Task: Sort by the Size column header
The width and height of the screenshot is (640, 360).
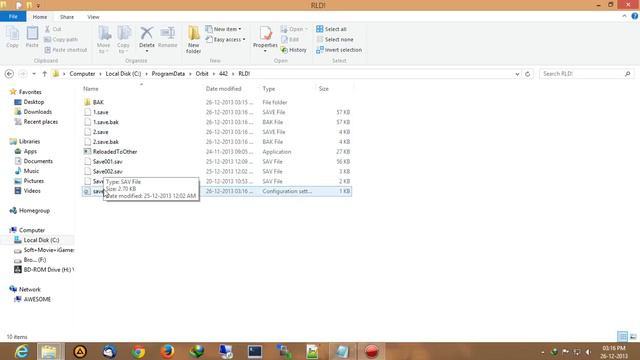Action: click(324, 89)
